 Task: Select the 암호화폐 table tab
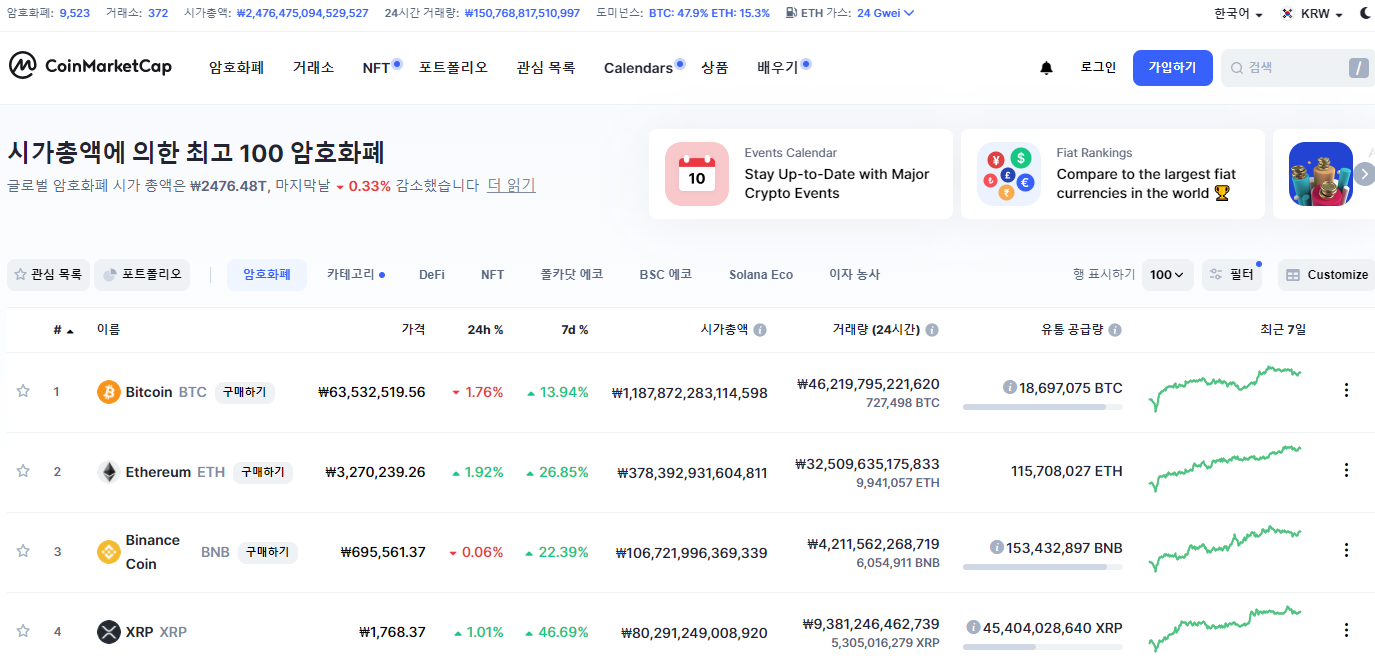(267, 274)
